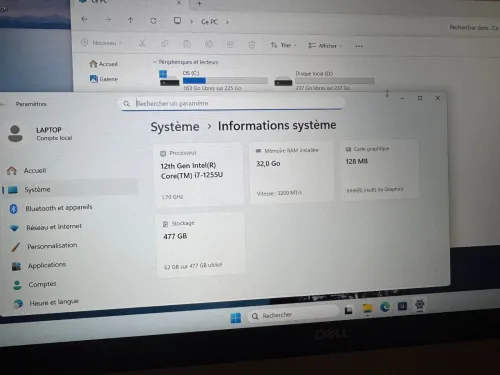
Task: Close the Paramètres window
Action: pos(438,98)
